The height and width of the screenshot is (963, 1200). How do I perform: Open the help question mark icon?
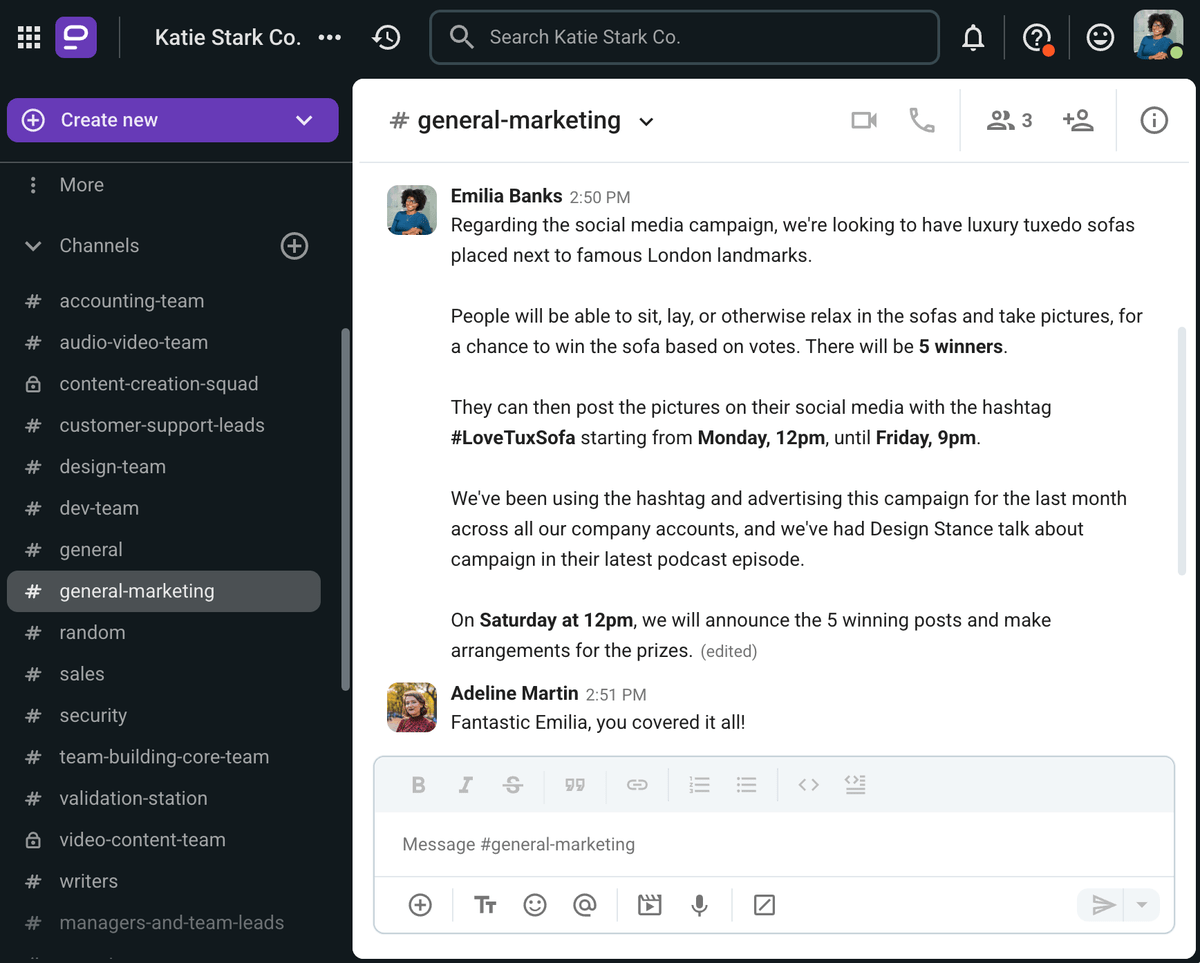1037,38
